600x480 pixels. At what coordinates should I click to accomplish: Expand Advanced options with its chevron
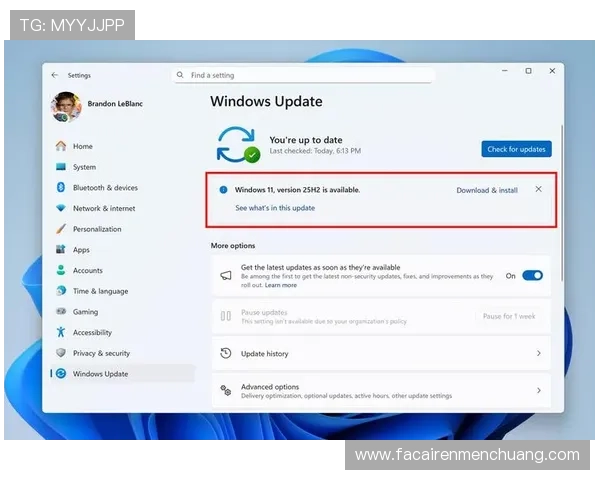point(538,390)
